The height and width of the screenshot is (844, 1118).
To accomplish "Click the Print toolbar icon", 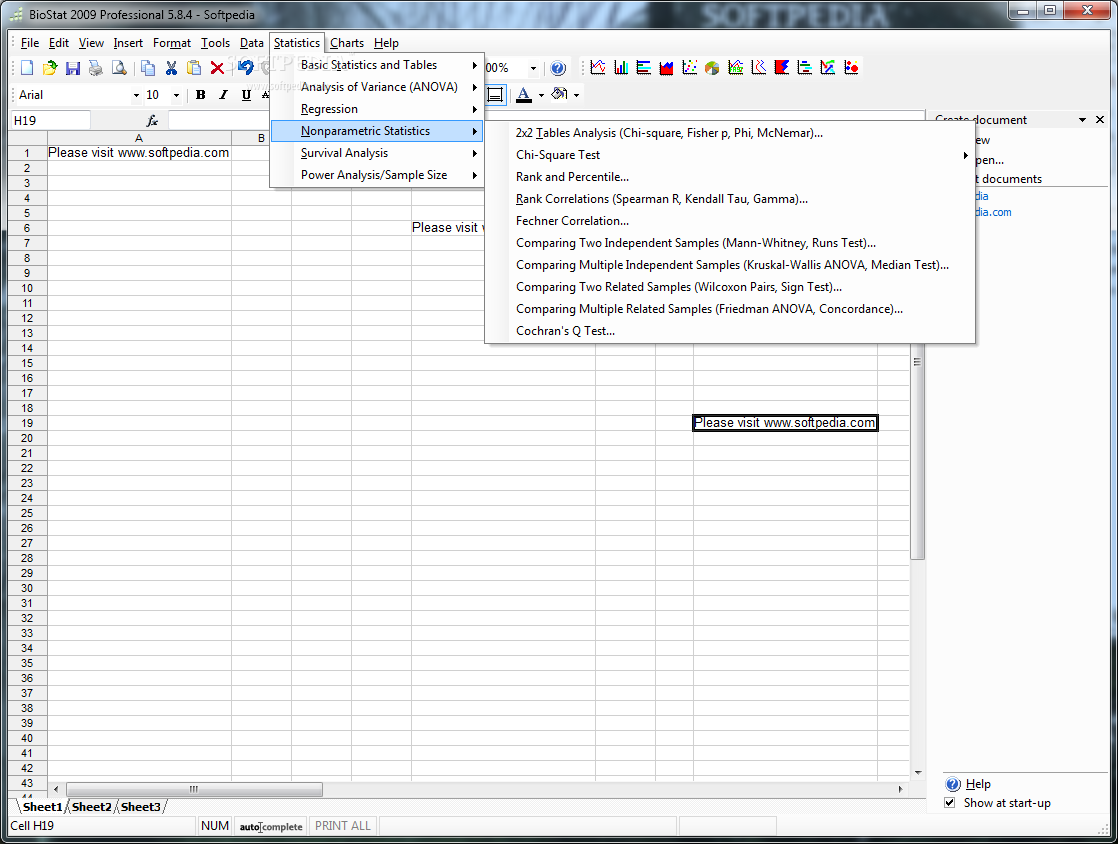I will click(96, 68).
